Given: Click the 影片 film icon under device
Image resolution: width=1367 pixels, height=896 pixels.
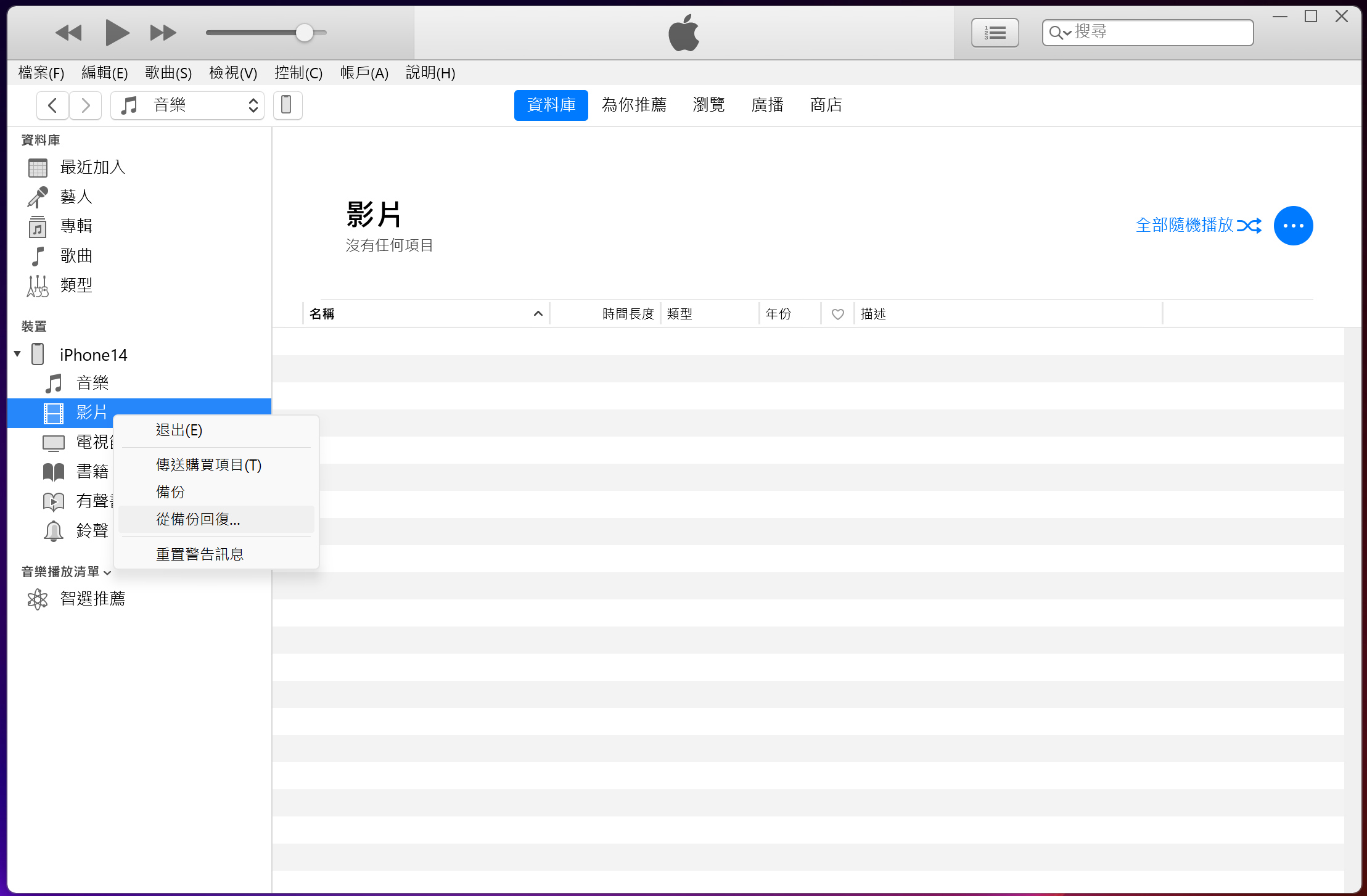Looking at the screenshot, I should pyautogui.click(x=54, y=413).
